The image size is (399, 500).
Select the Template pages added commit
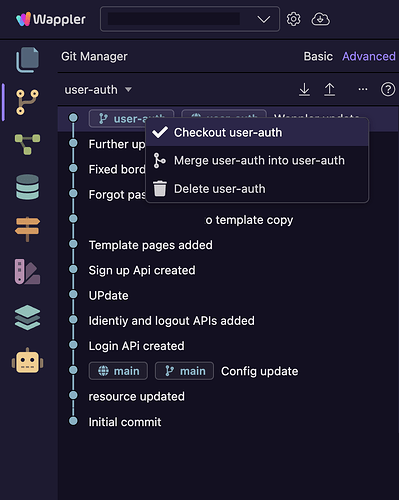pos(151,245)
